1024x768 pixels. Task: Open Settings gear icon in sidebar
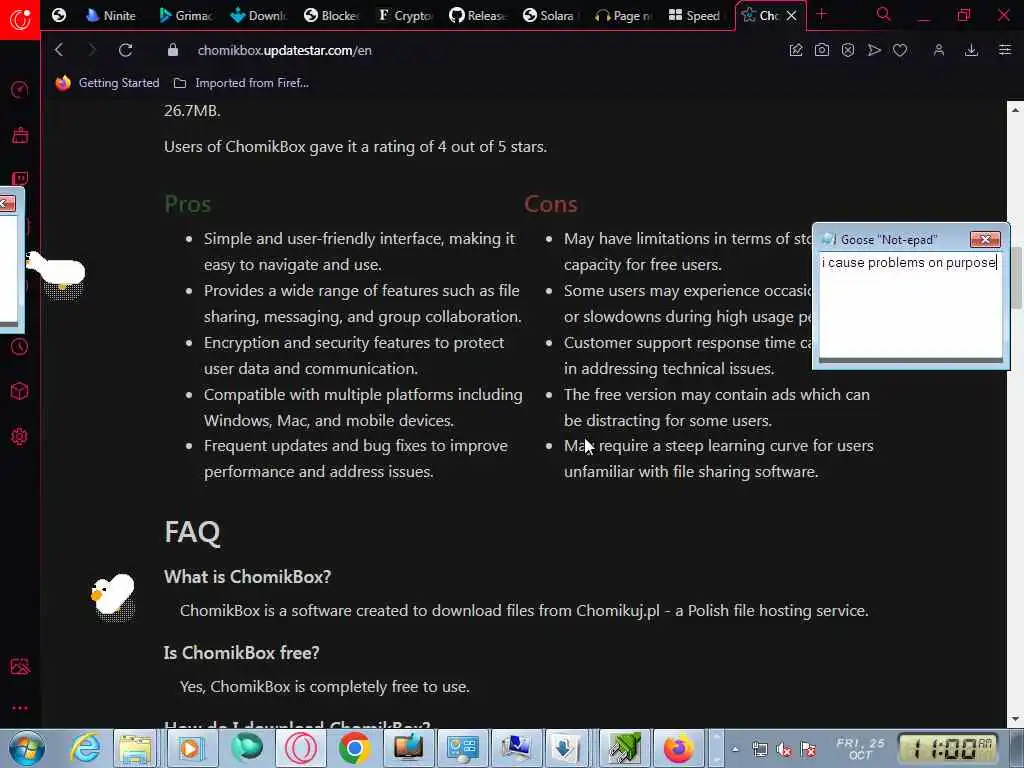click(20, 436)
